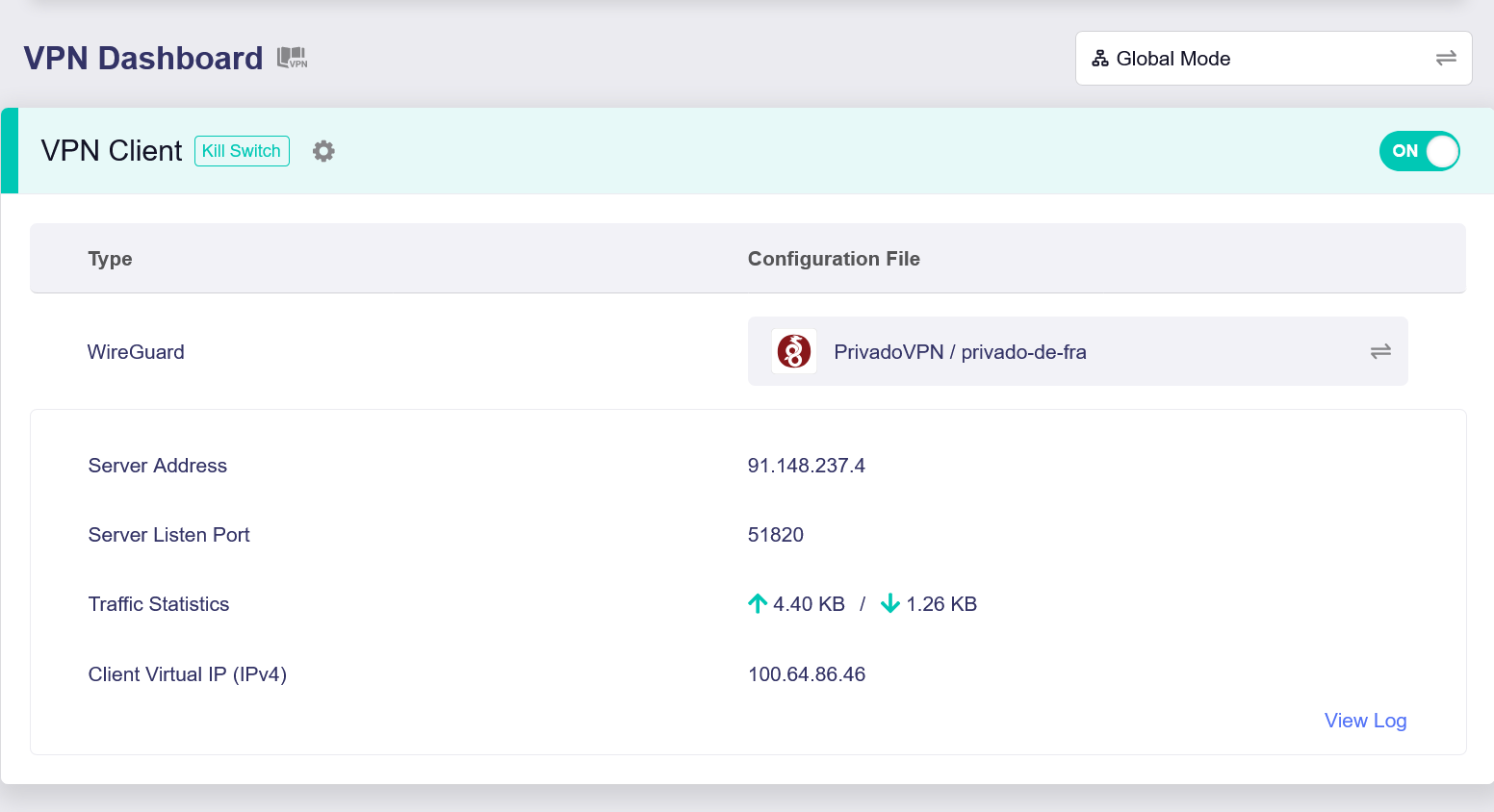Viewport: 1494px width, 812px height.
Task: Open the PrivadoVPN / privado-de-fra configuration selector
Action: 1076,352
